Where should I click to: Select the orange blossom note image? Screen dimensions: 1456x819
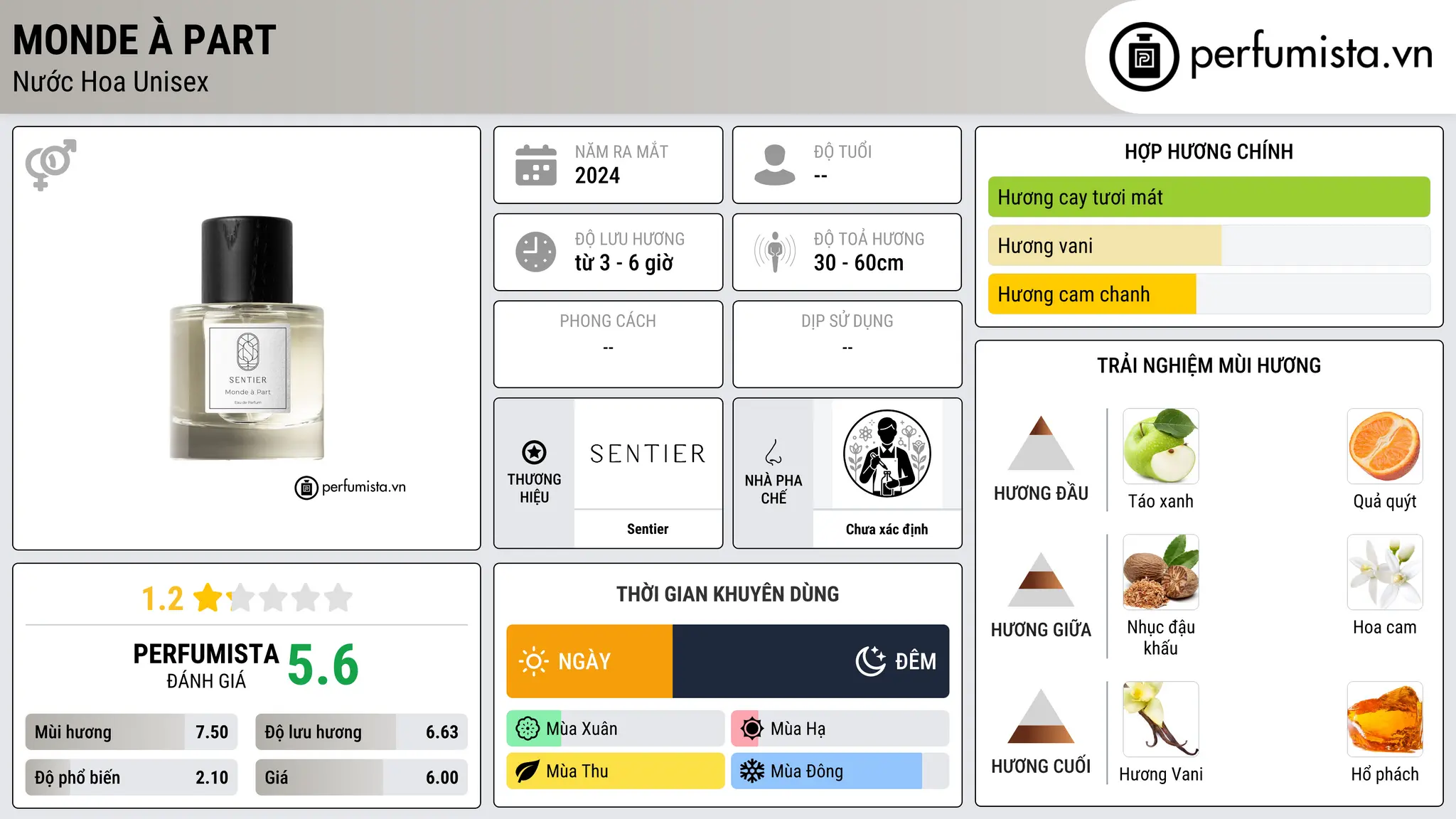click(x=1385, y=572)
